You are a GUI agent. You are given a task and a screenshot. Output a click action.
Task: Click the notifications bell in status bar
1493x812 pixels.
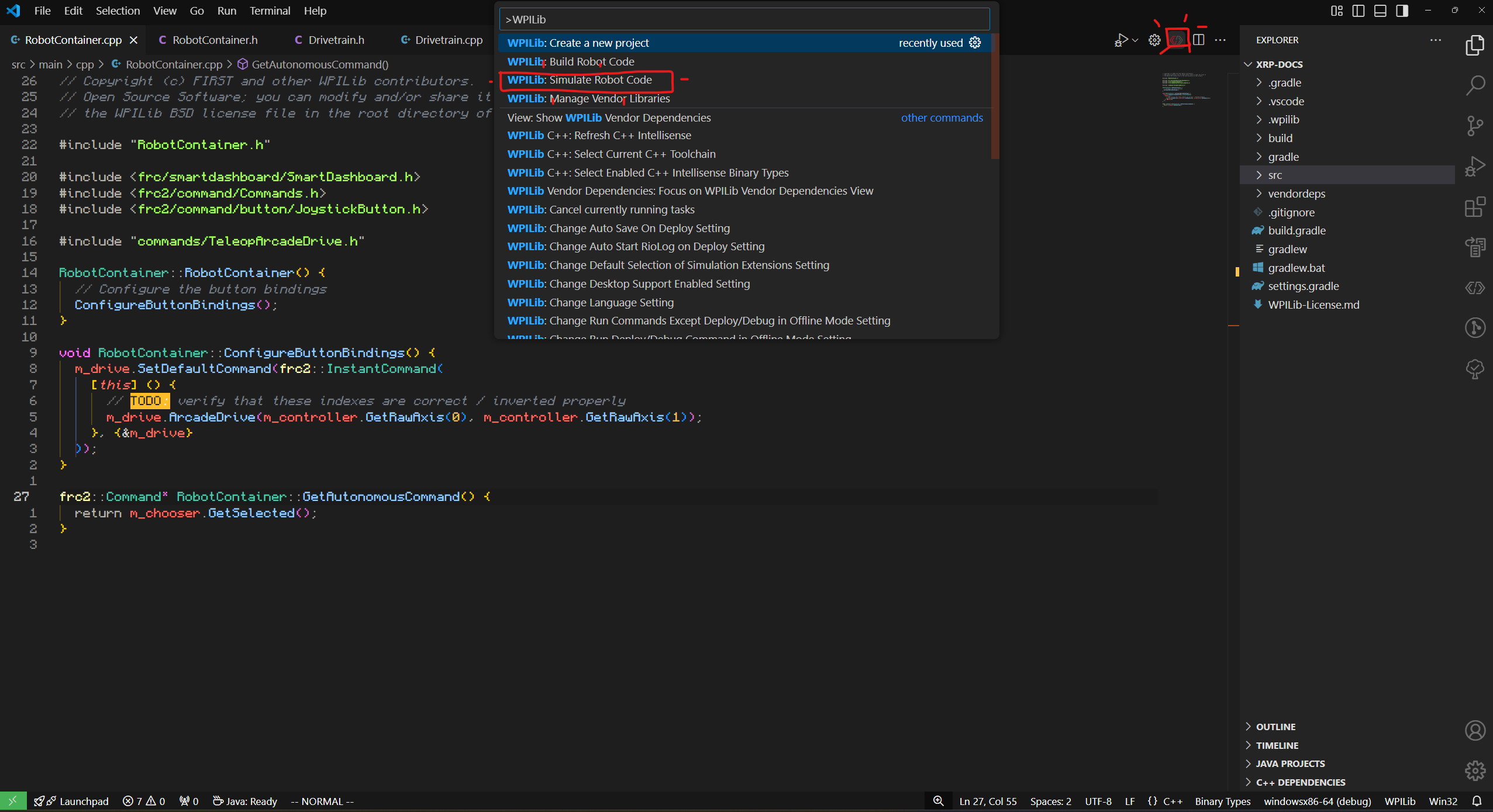pyautogui.click(x=1477, y=801)
